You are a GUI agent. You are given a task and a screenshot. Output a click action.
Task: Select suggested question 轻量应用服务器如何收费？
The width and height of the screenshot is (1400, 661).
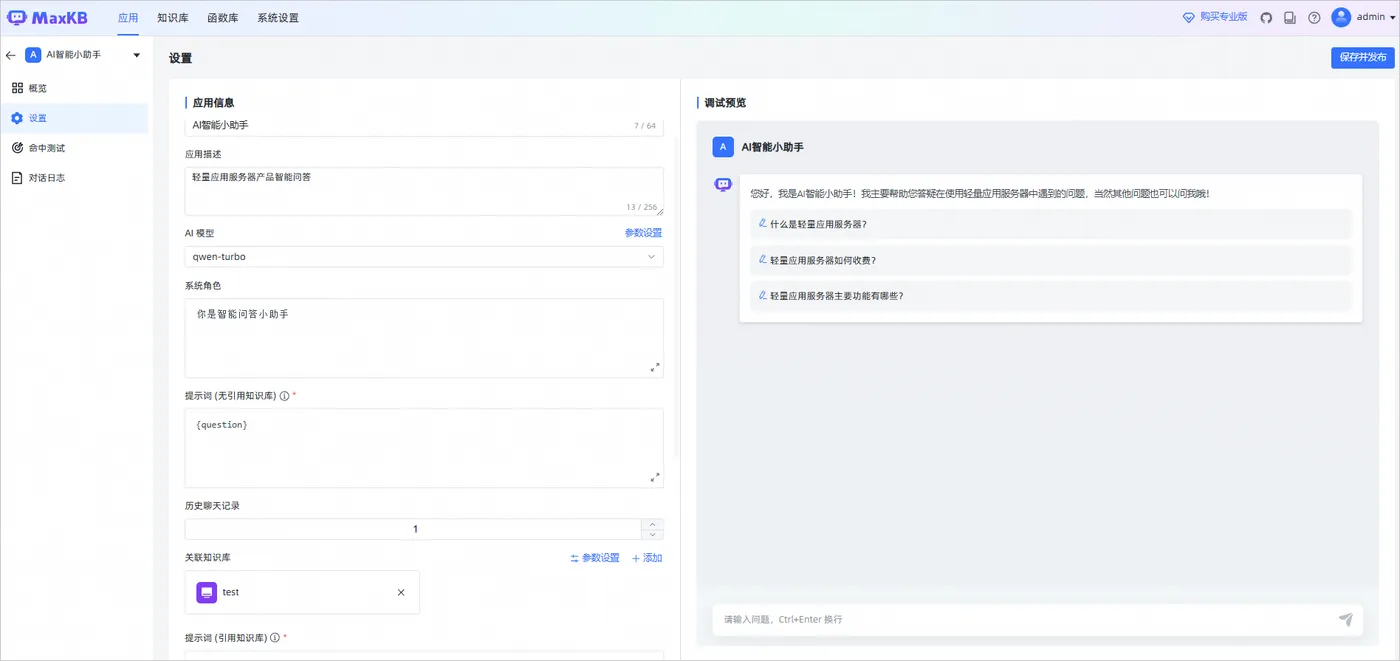(x=1050, y=260)
